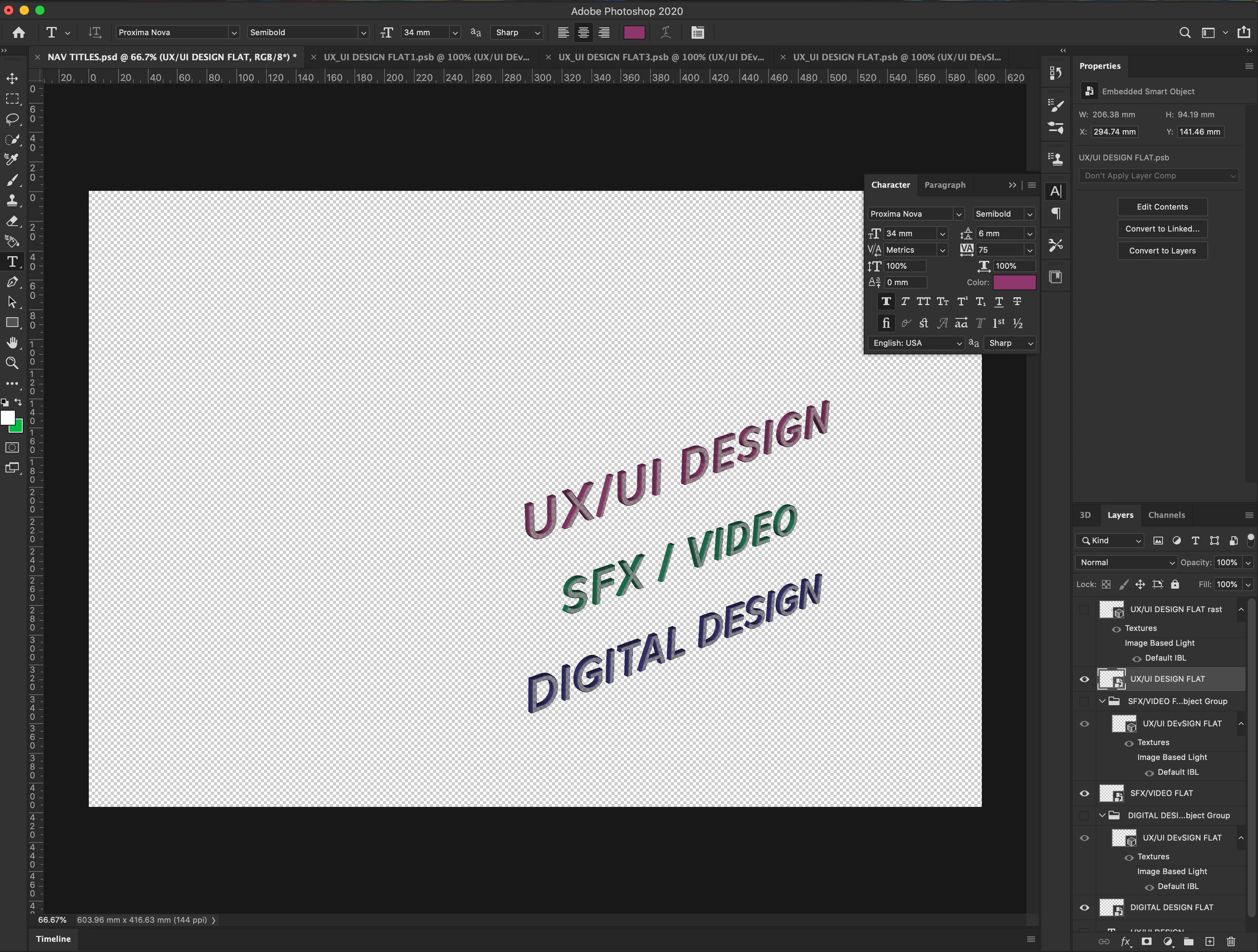The image size is (1258, 952).
Task: Click the Convert to Layers button
Action: [1162, 251]
